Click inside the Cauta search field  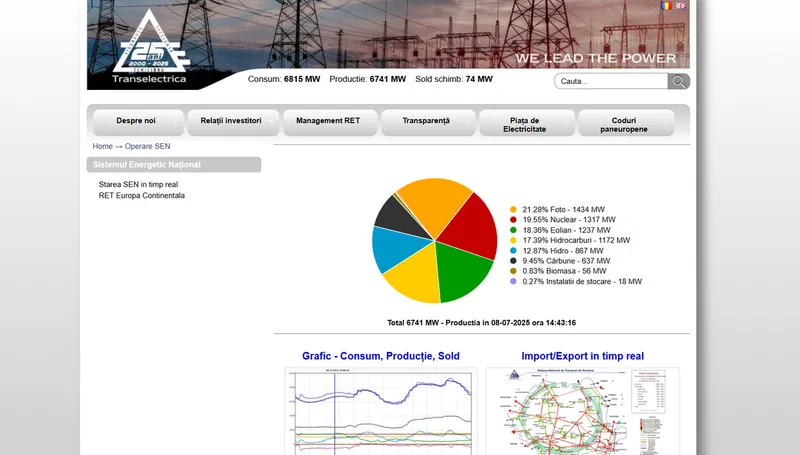click(x=610, y=81)
